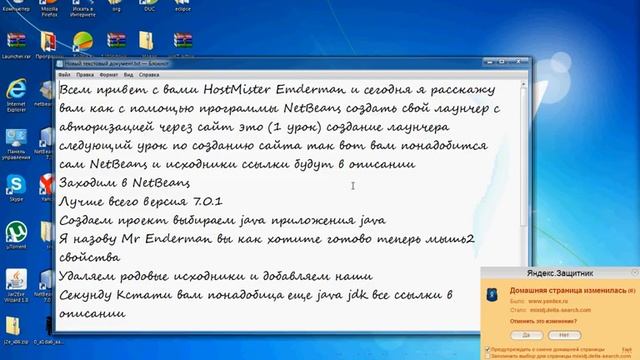Close the Yandex Защитник notification
The image size is (640, 360).
tap(635, 273)
